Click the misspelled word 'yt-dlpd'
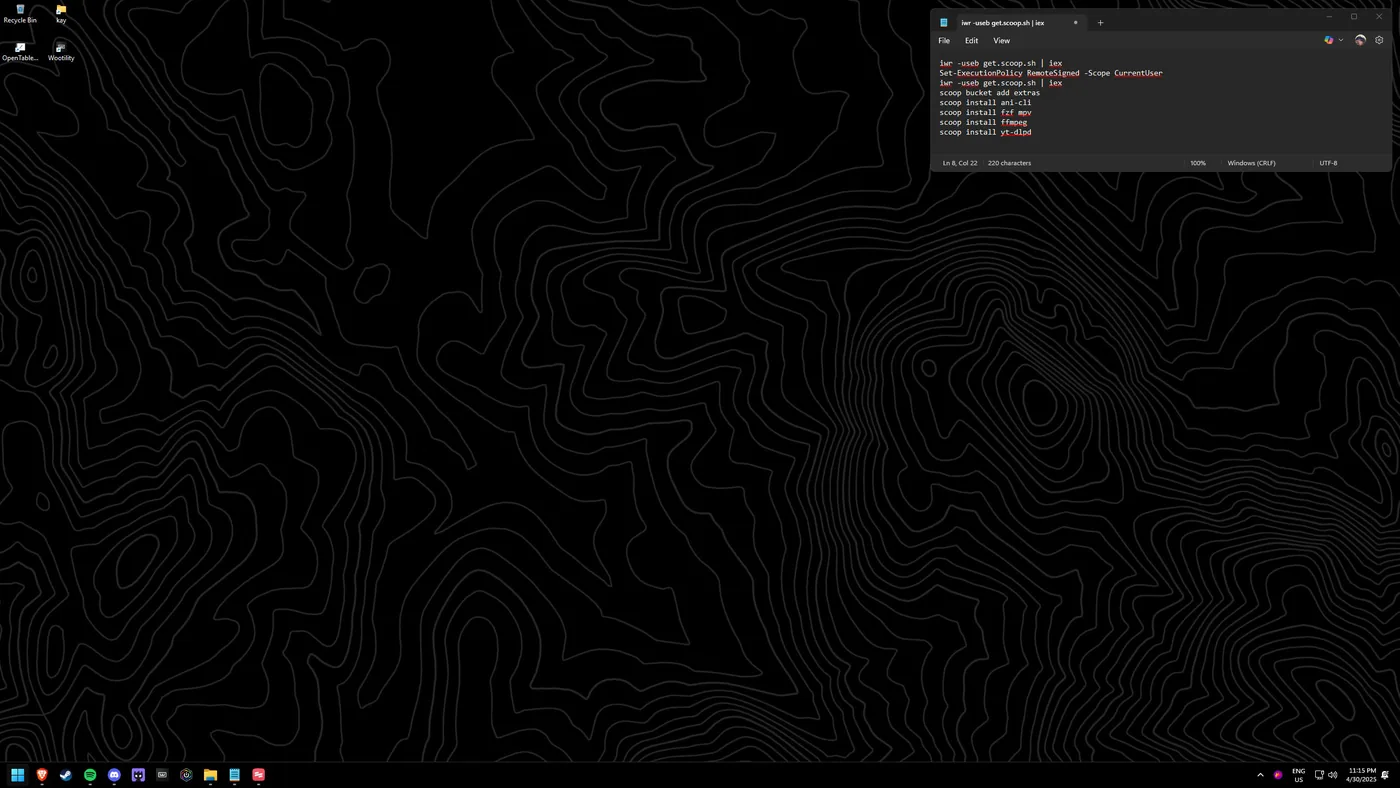Image resolution: width=1400 pixels, height=788 pixels. pos(1016,132)
